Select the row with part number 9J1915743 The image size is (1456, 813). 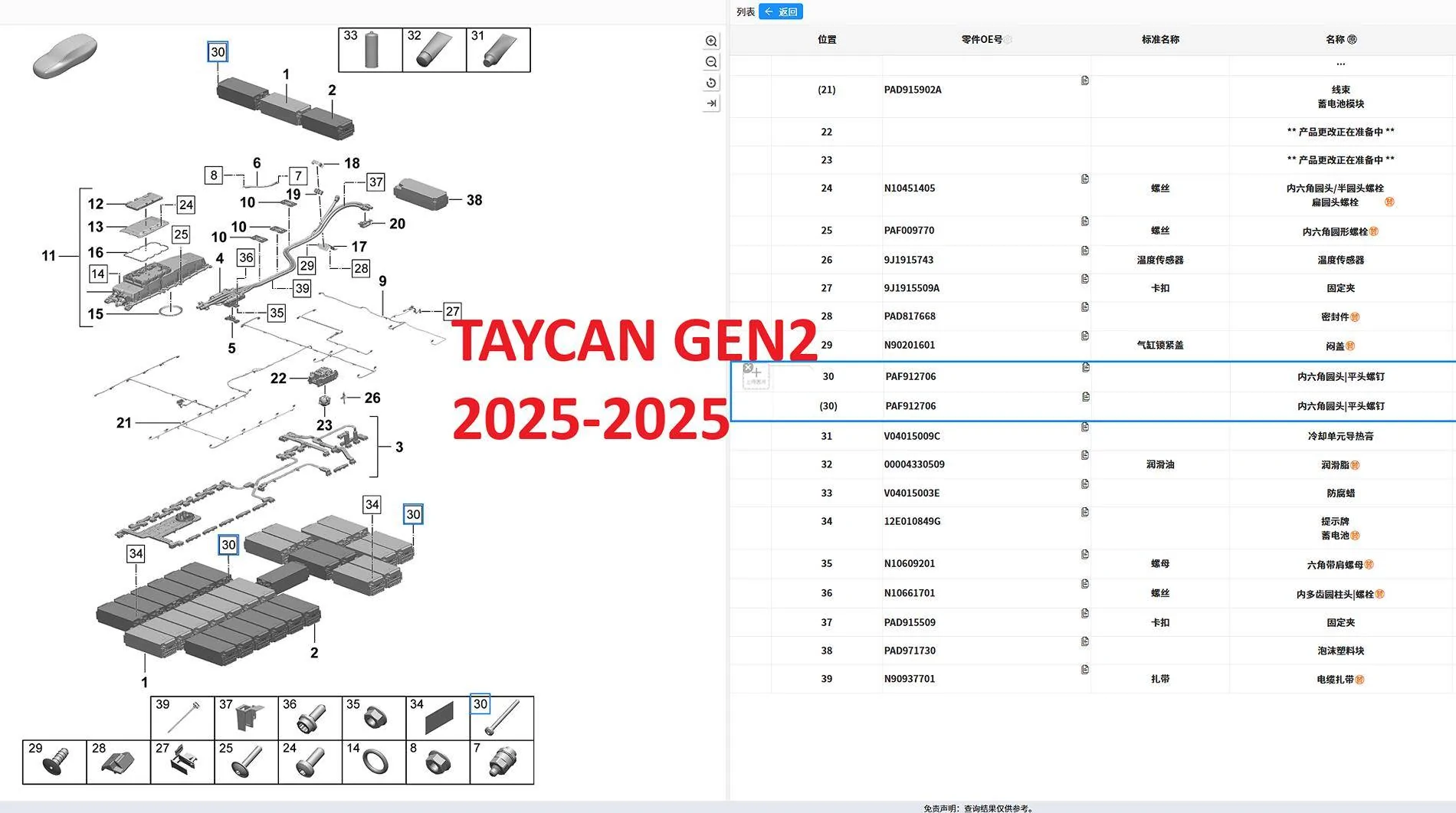[1093, 260]
